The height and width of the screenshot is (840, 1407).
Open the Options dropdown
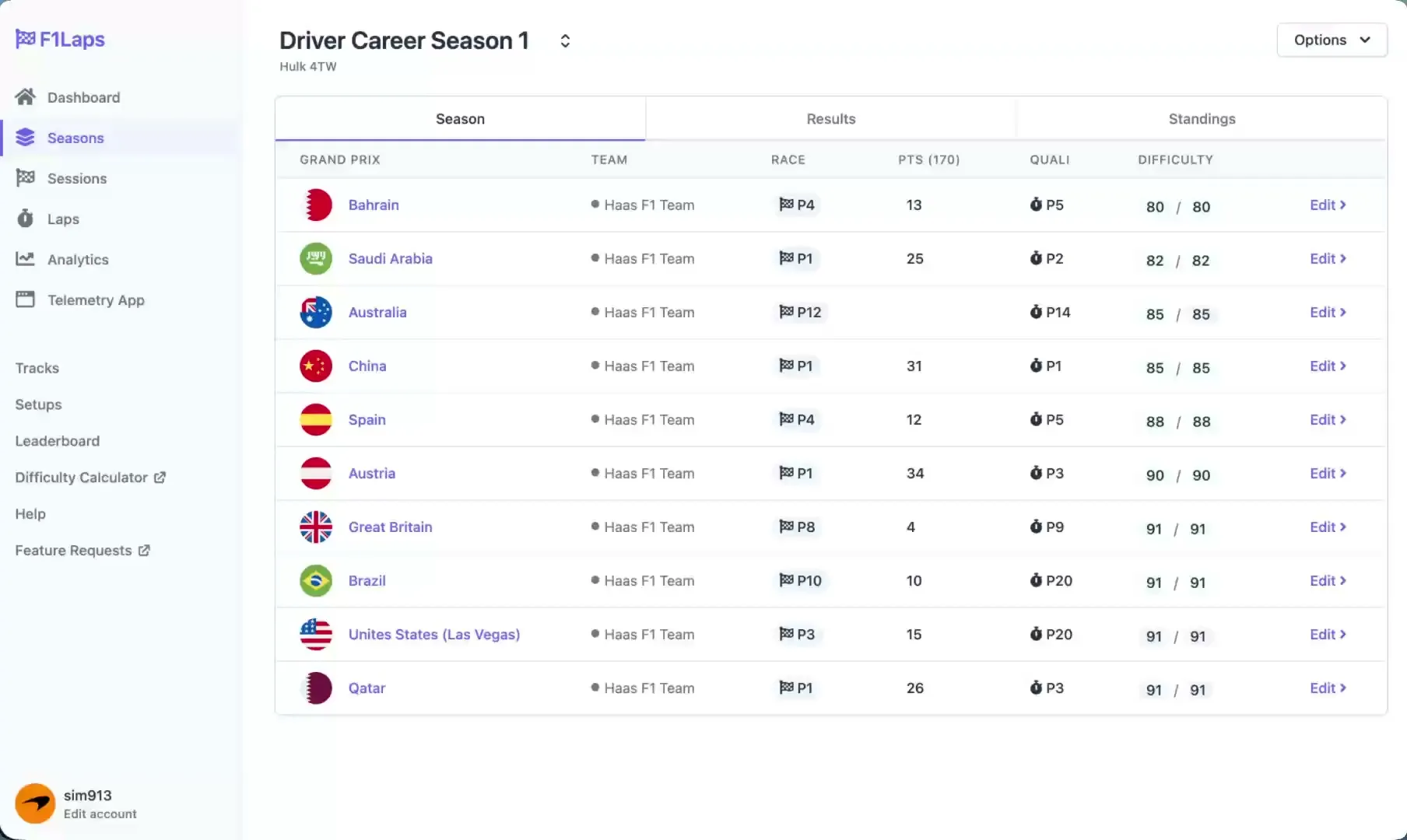pos(1332,40)
